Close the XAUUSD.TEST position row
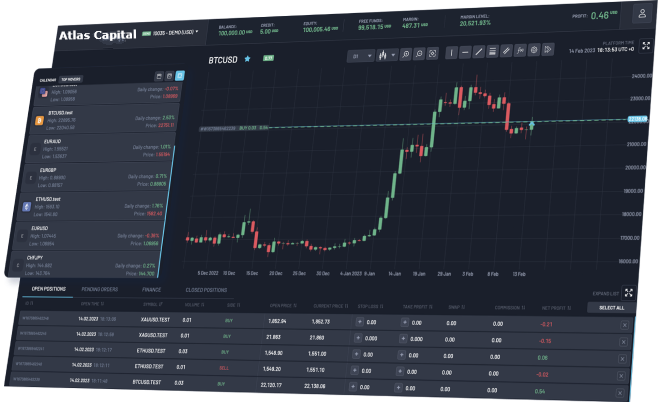Image resolution: width=659 pixels, height=402 pixels. click(623, 324)
